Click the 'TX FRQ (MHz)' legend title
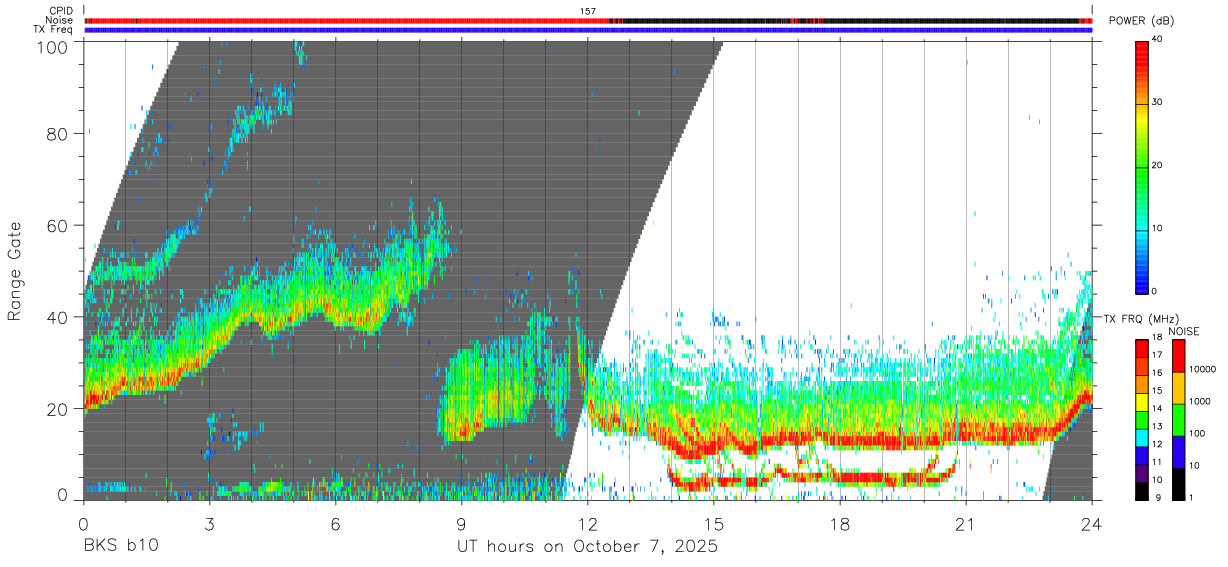This screenshot has height=567, width=1228. [1142, 318]
